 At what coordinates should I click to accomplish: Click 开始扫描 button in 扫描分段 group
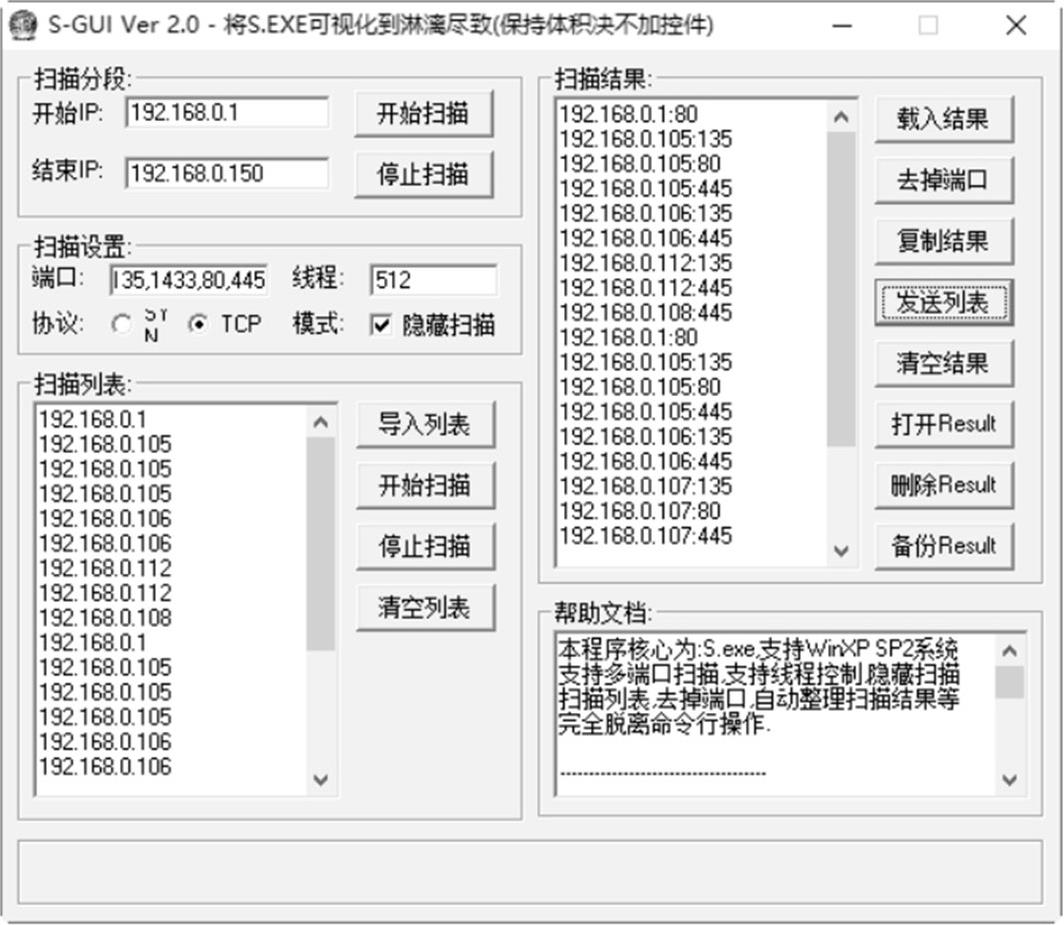(x=423, y=113)
